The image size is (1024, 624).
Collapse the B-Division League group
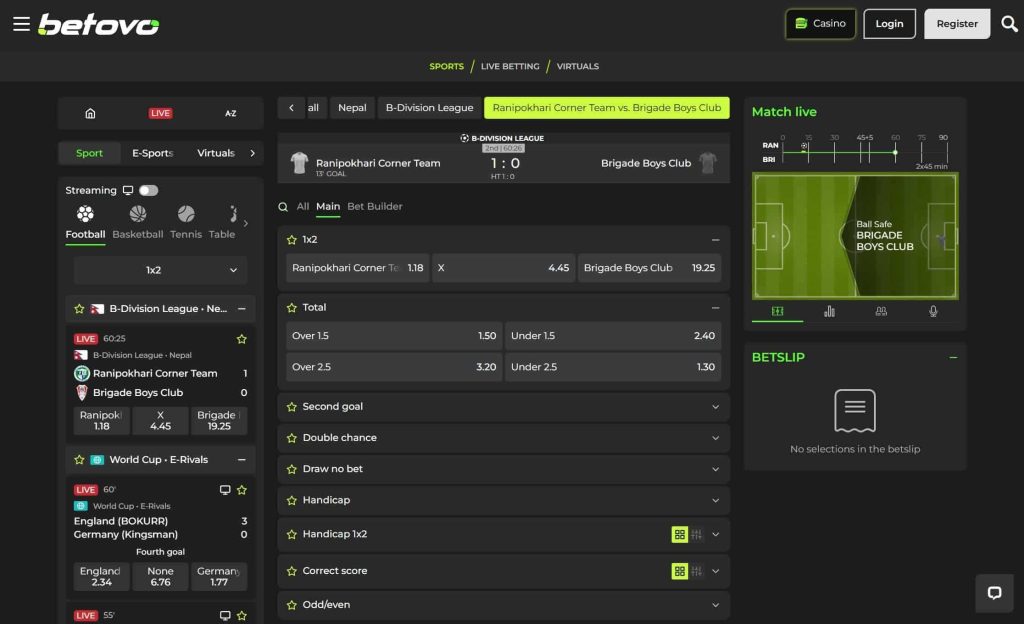pyautogui.click(x=242, y=309)
